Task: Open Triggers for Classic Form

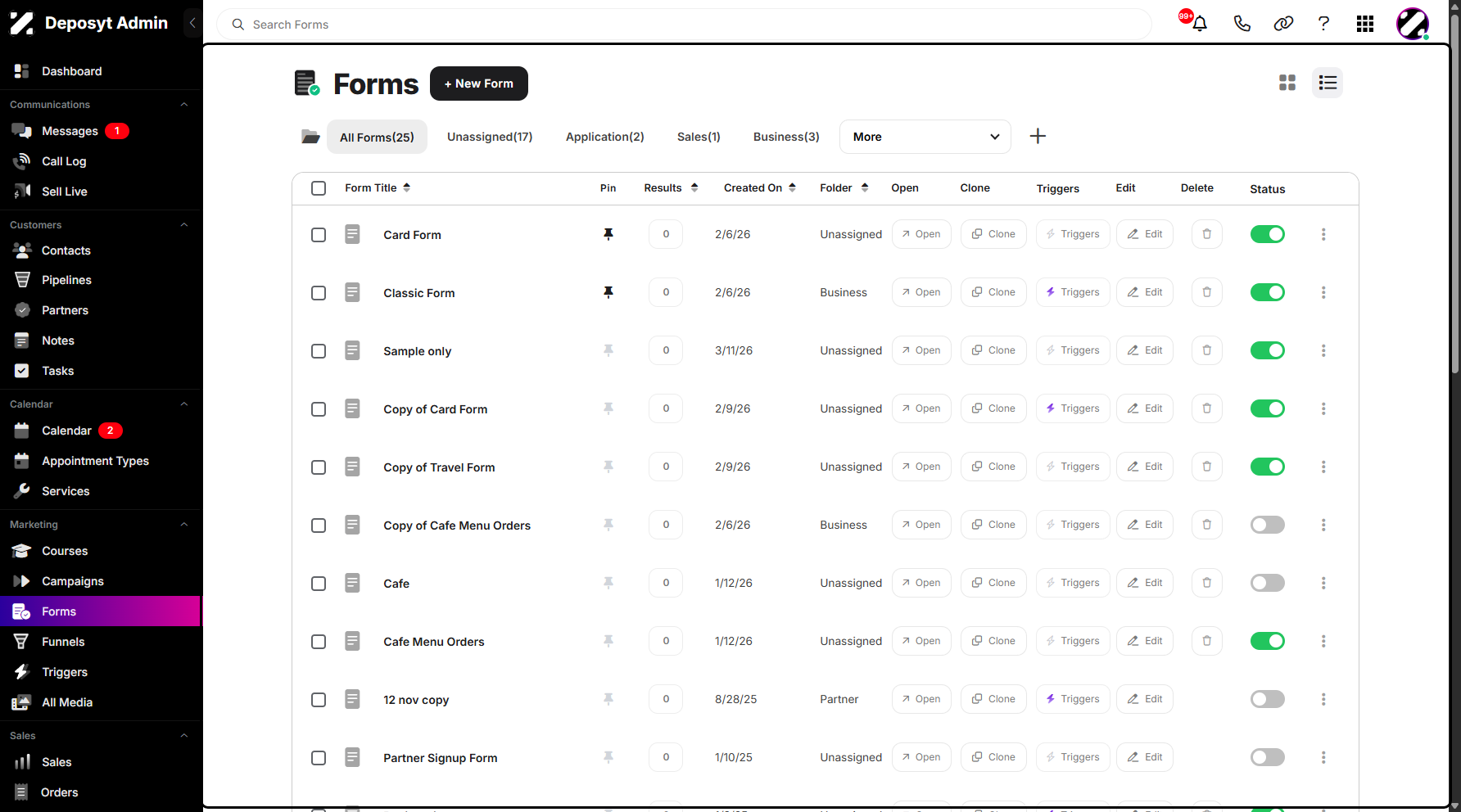Action: pyautogui.click(x=1073, y=292)
